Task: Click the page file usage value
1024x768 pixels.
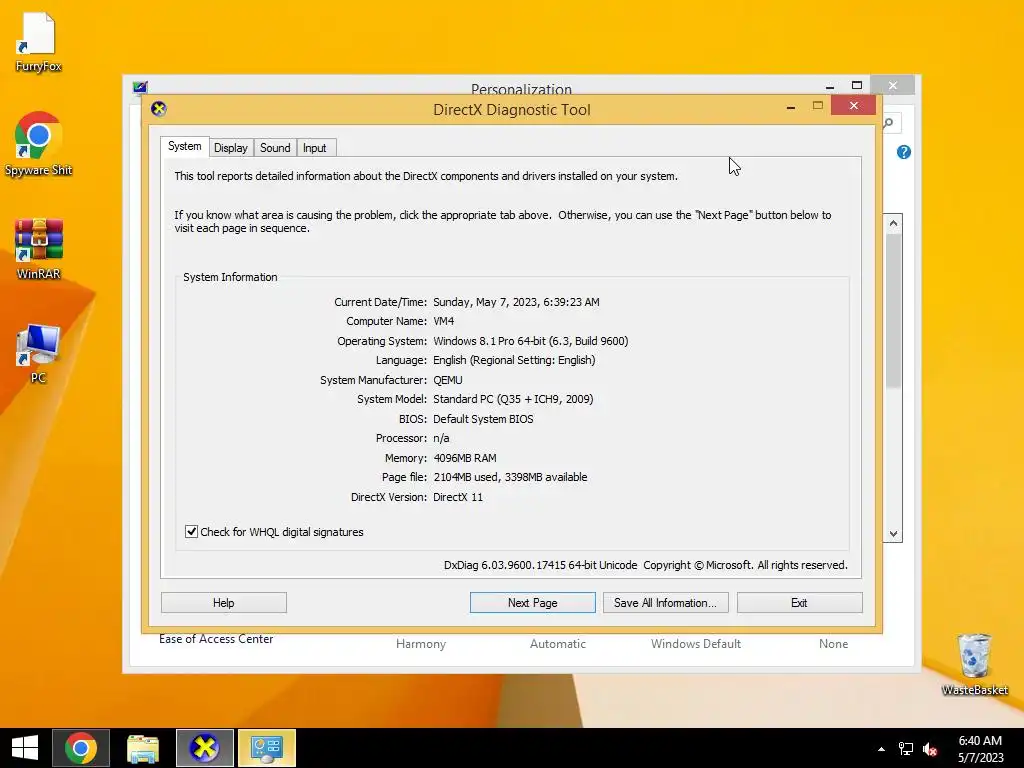Action: coord(510,477)
